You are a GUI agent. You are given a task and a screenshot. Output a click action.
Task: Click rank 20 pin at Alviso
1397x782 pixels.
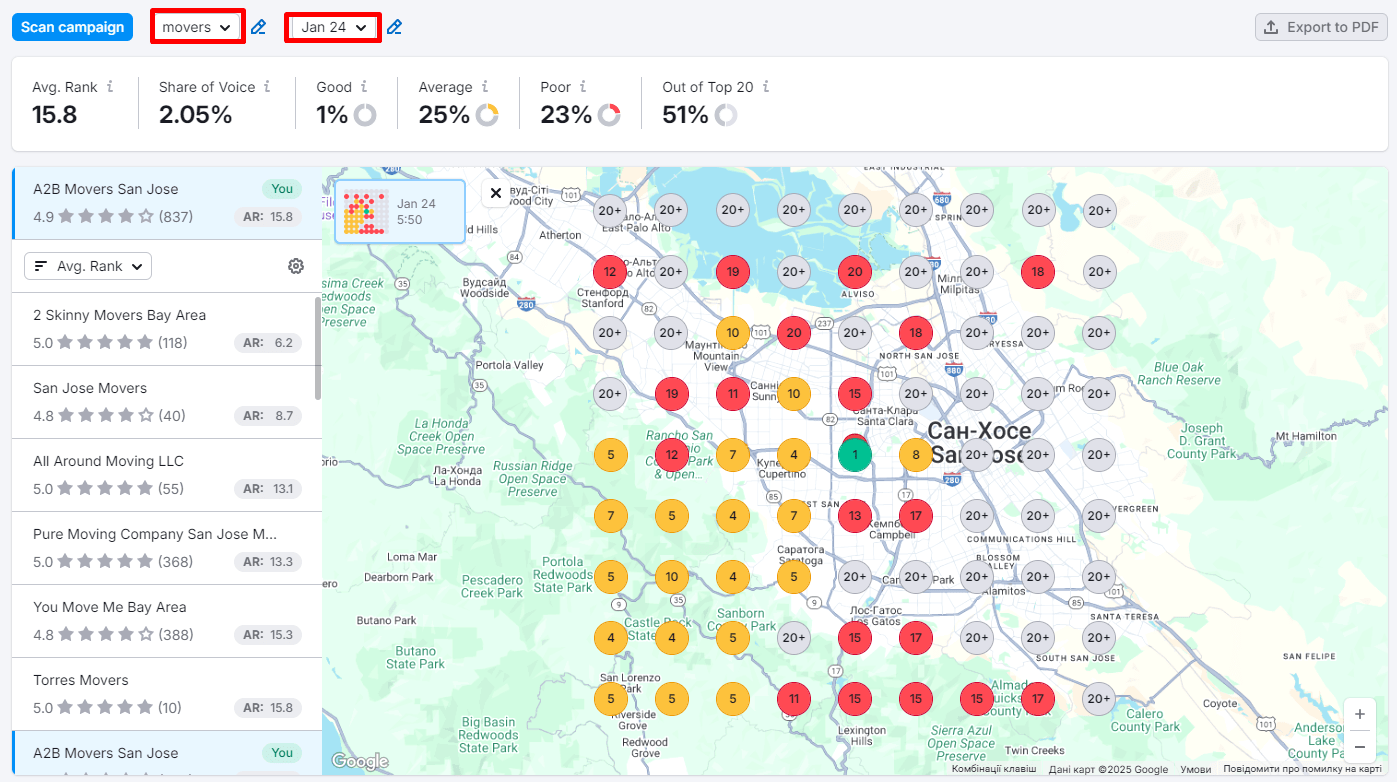coord(855,271)
